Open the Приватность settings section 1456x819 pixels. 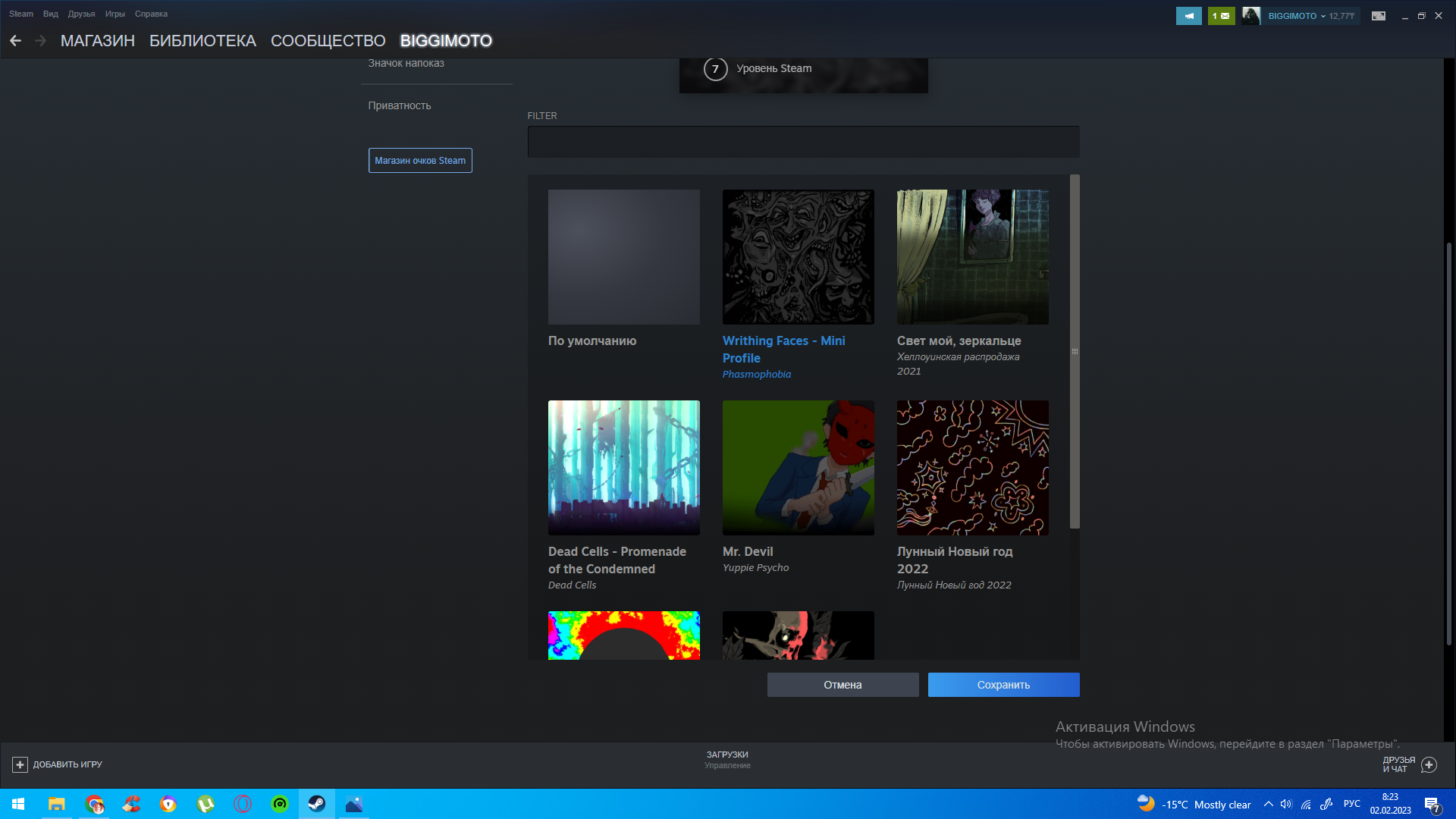click(x=400, y=105)
